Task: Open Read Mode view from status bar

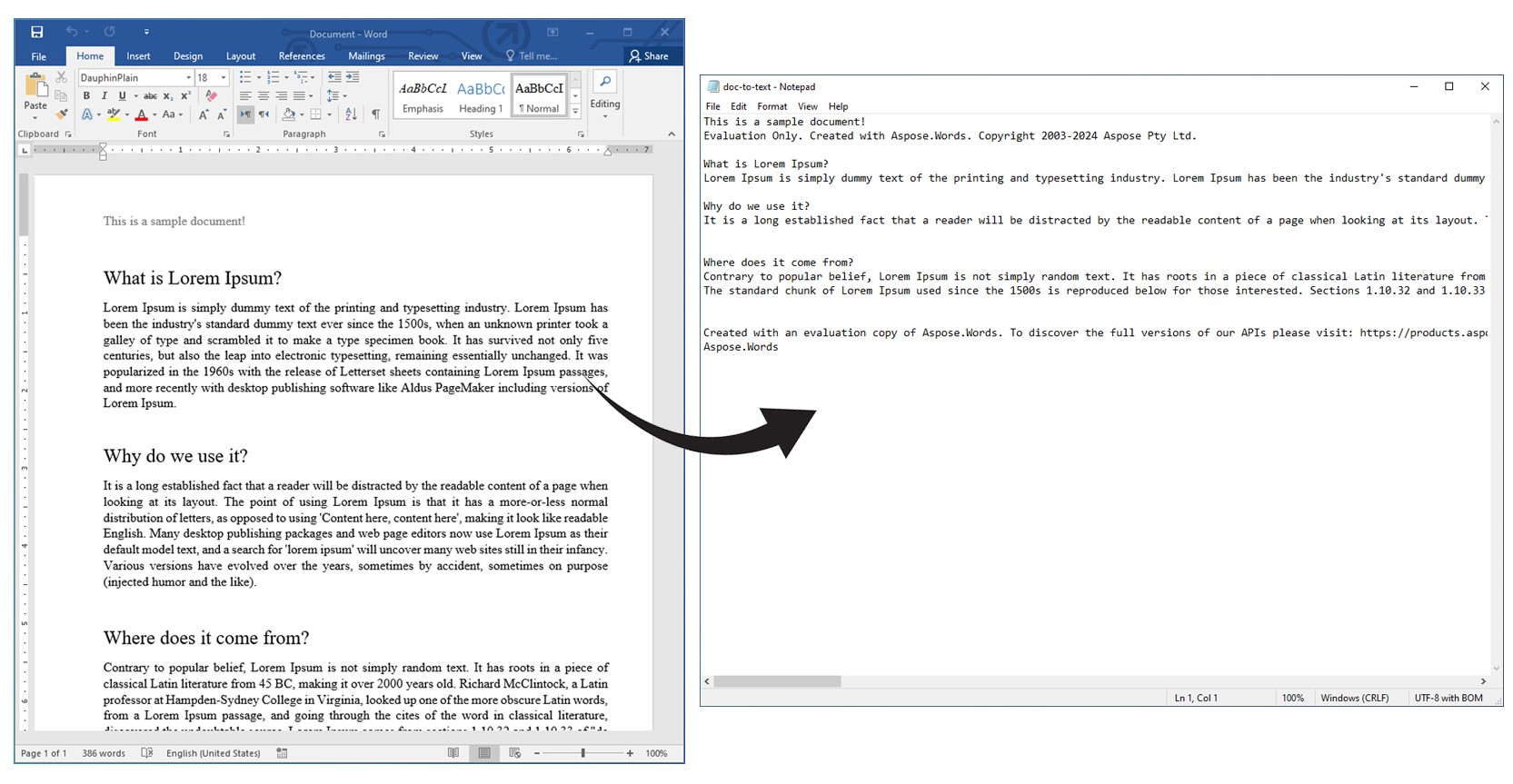Action: tap(453, 753)
